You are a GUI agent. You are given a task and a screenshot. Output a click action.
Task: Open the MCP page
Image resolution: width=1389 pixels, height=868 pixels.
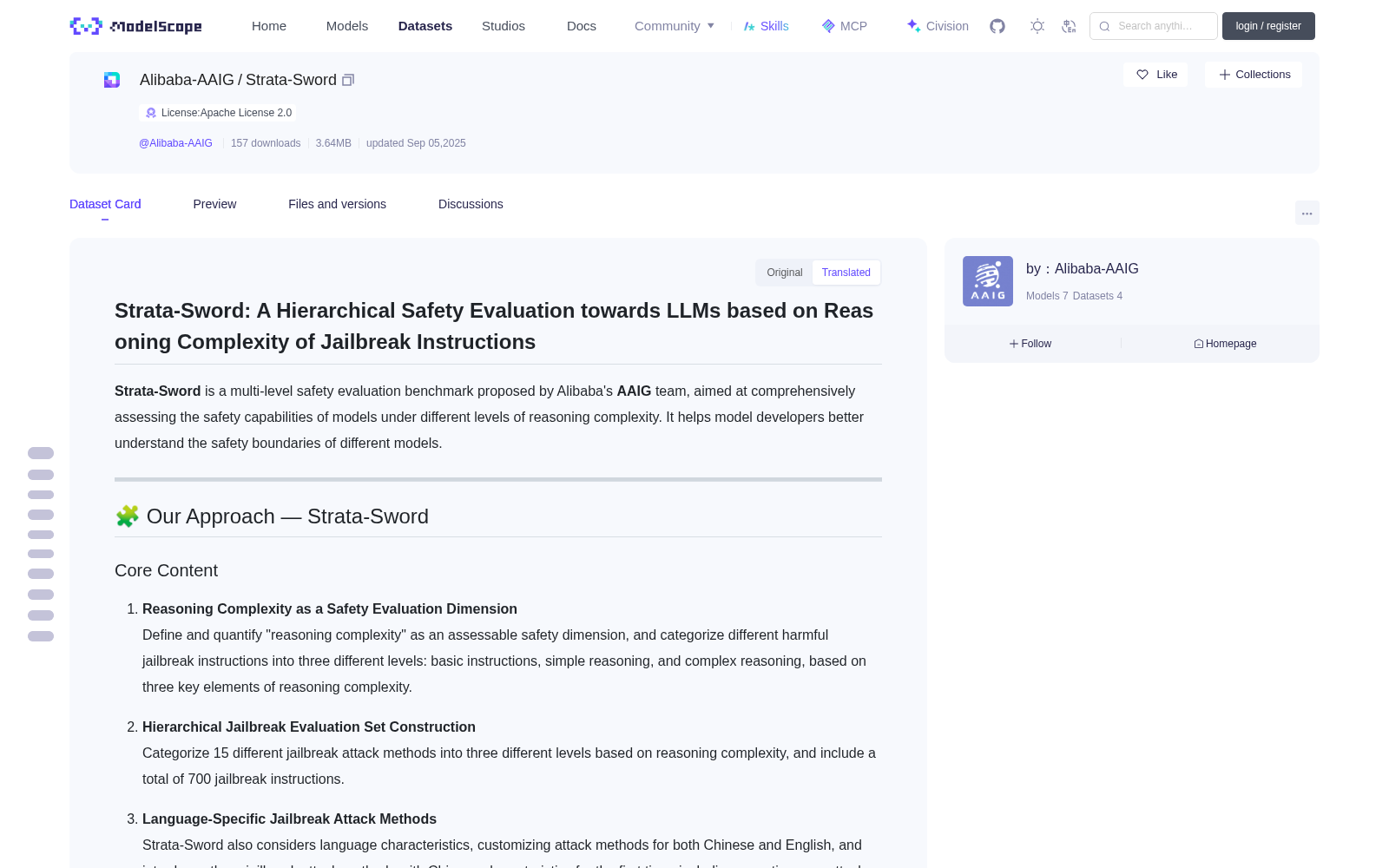point(845,26)
